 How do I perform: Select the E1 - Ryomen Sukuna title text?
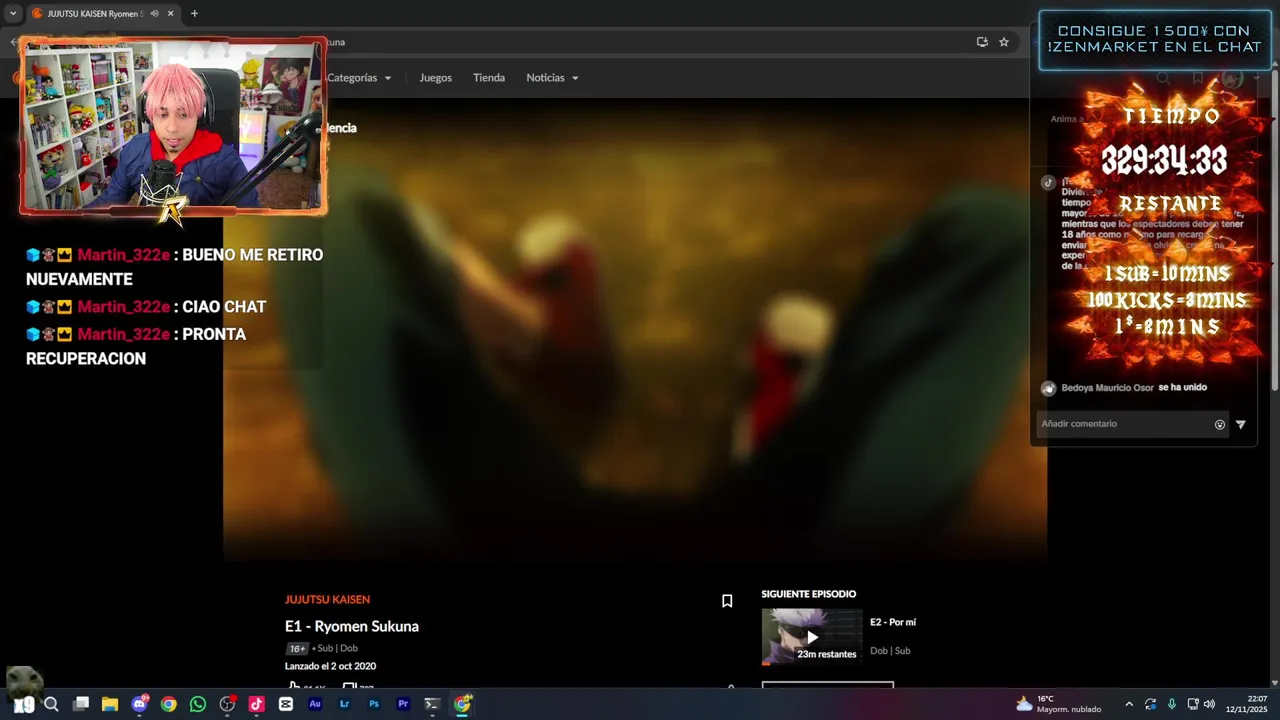(352, 626)
